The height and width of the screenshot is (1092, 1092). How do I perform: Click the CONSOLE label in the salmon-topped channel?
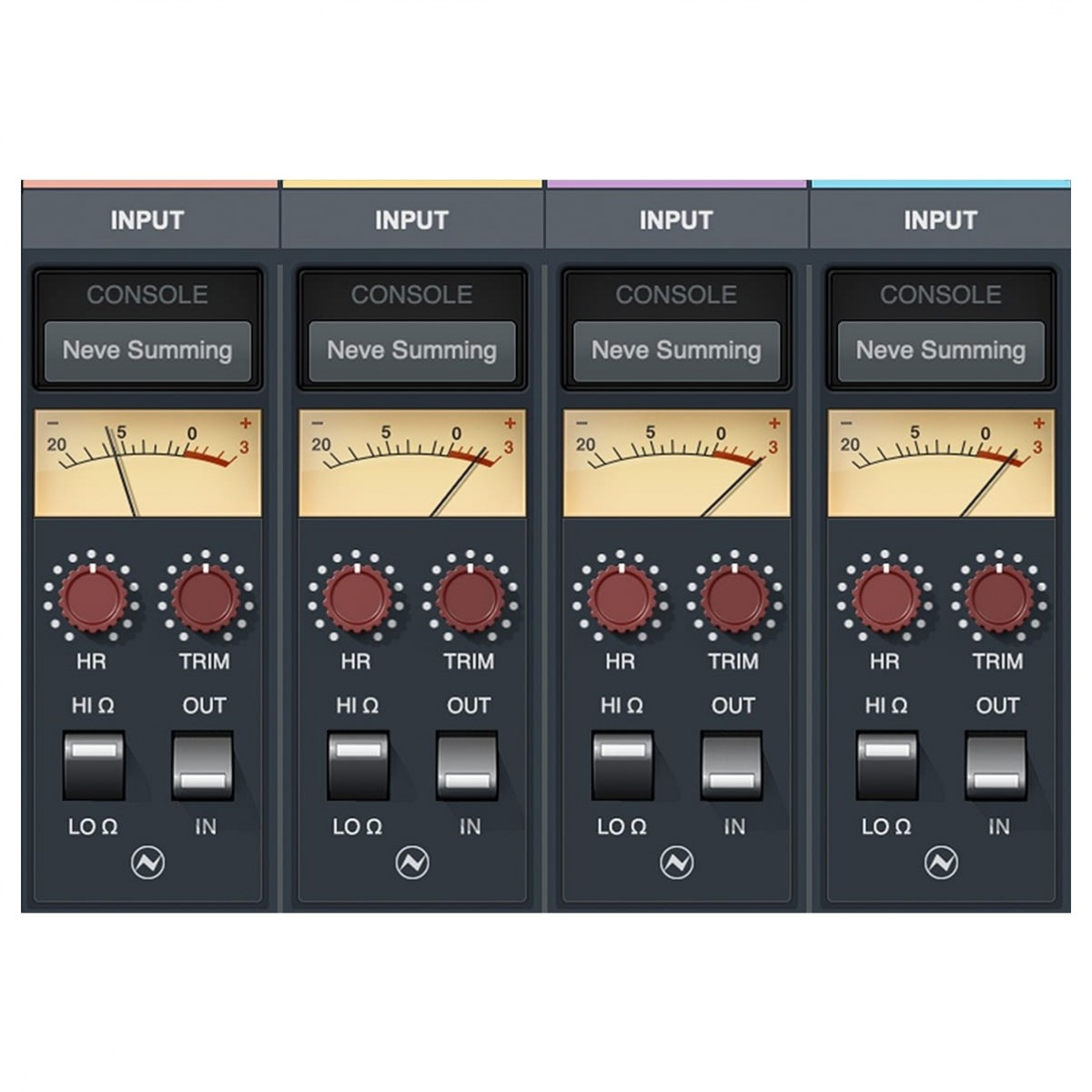(x=147, y=295)
